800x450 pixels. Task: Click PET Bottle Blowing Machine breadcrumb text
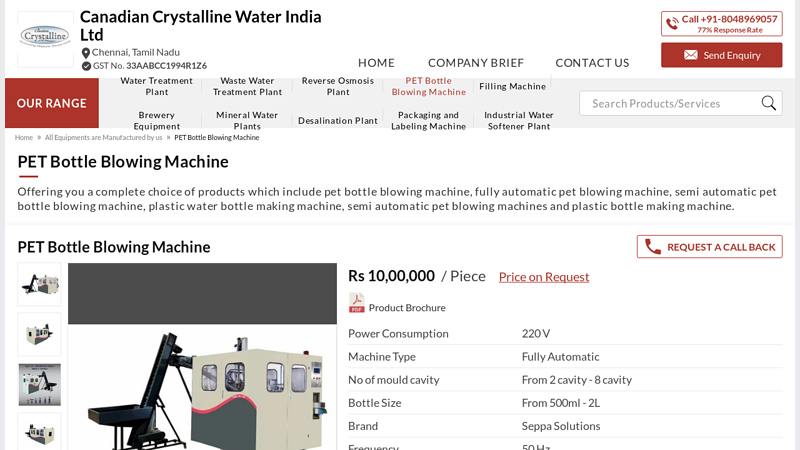point(216,137)
